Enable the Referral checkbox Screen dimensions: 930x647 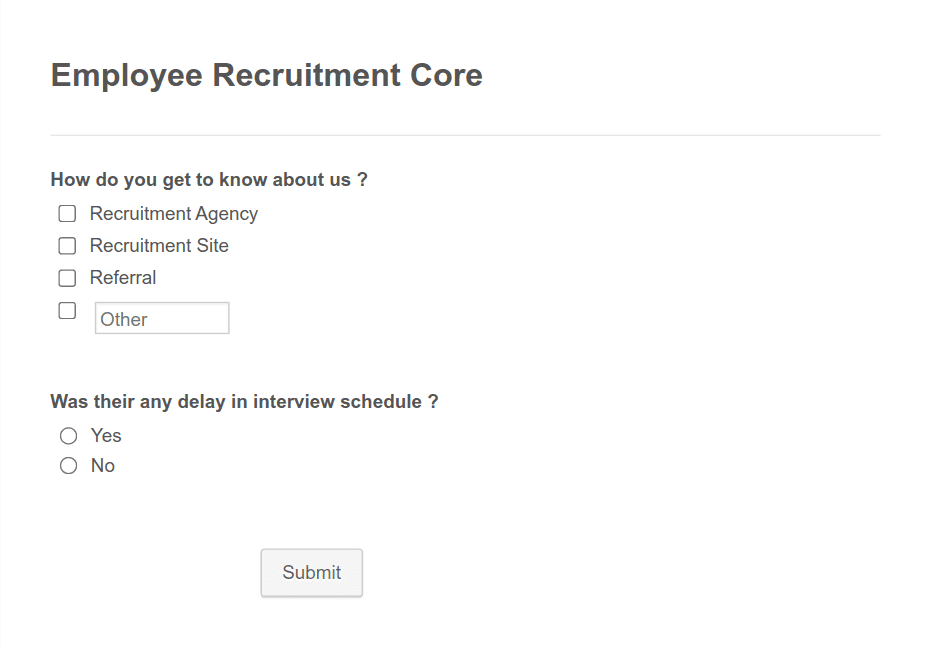click(67, 278)
